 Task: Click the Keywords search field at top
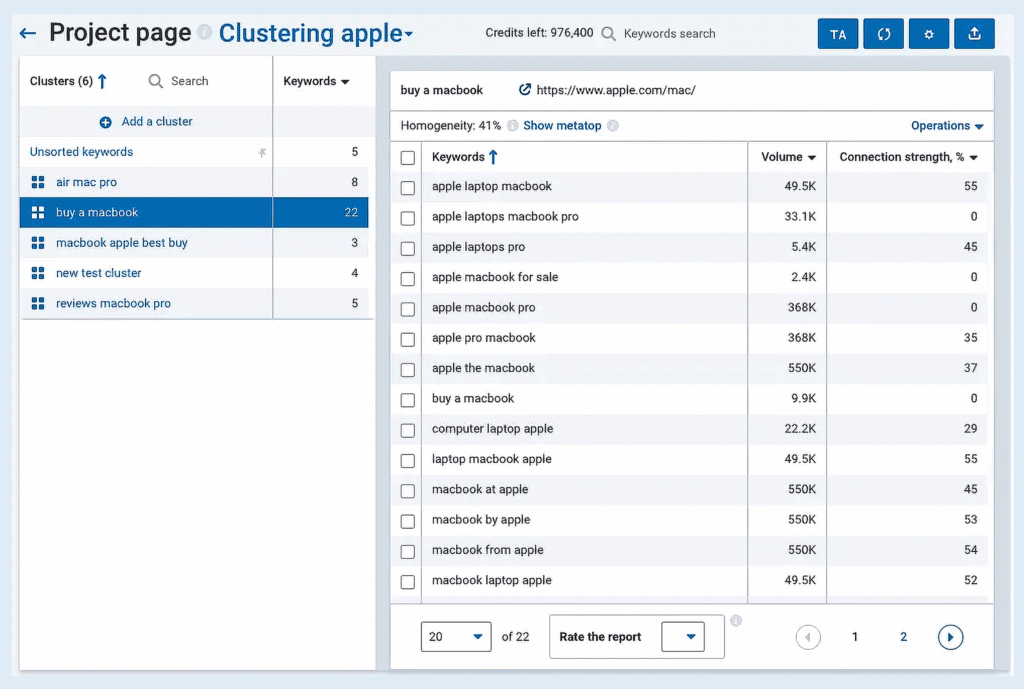(x=669, y=34)
